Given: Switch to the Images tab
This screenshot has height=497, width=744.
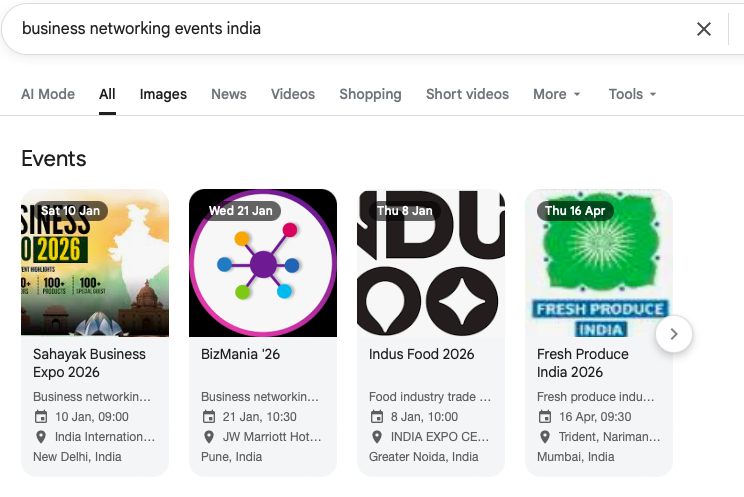Looking at the screenshot, I should [x=163, y=94].
